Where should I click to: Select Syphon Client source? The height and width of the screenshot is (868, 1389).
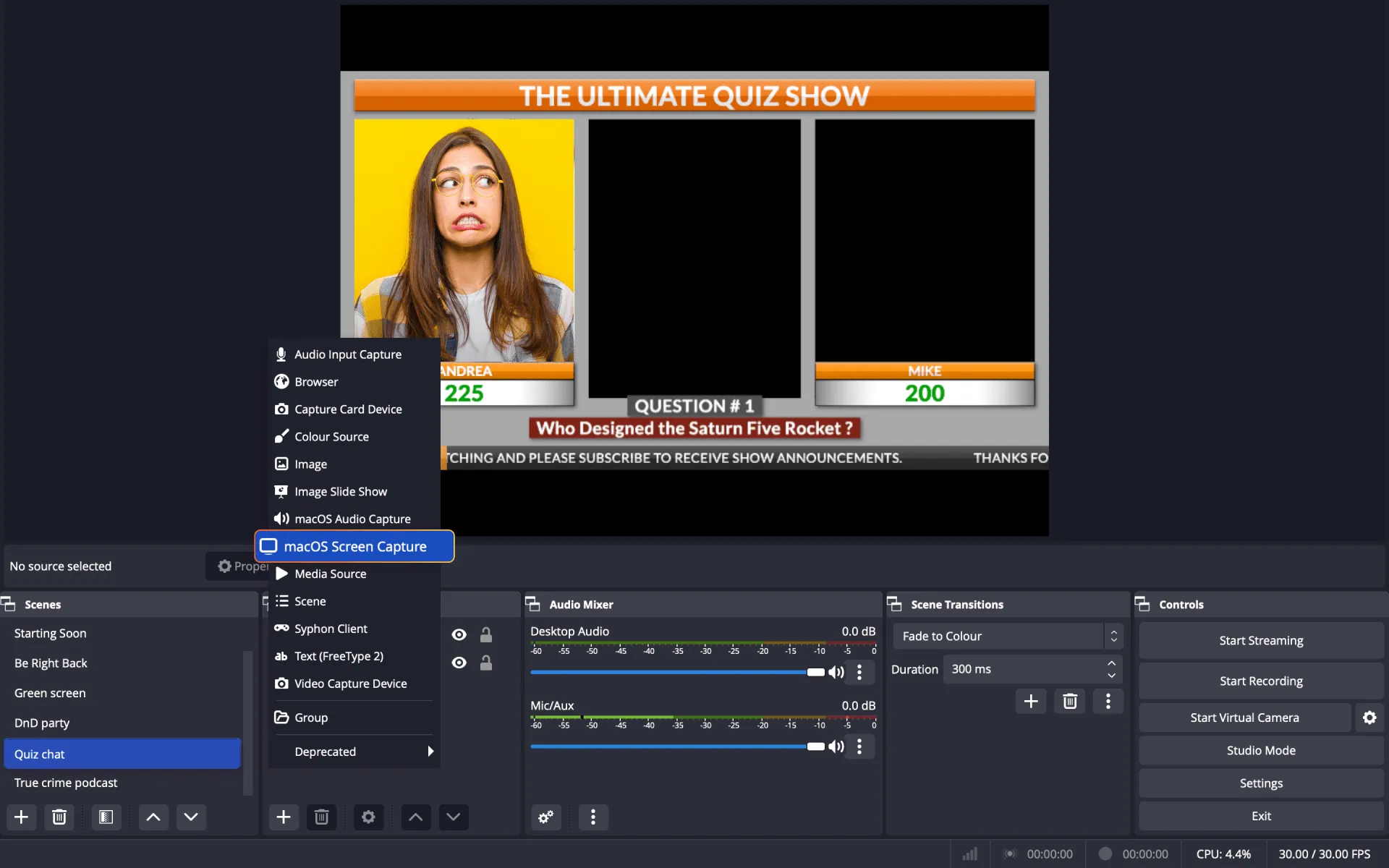[354, 629]
